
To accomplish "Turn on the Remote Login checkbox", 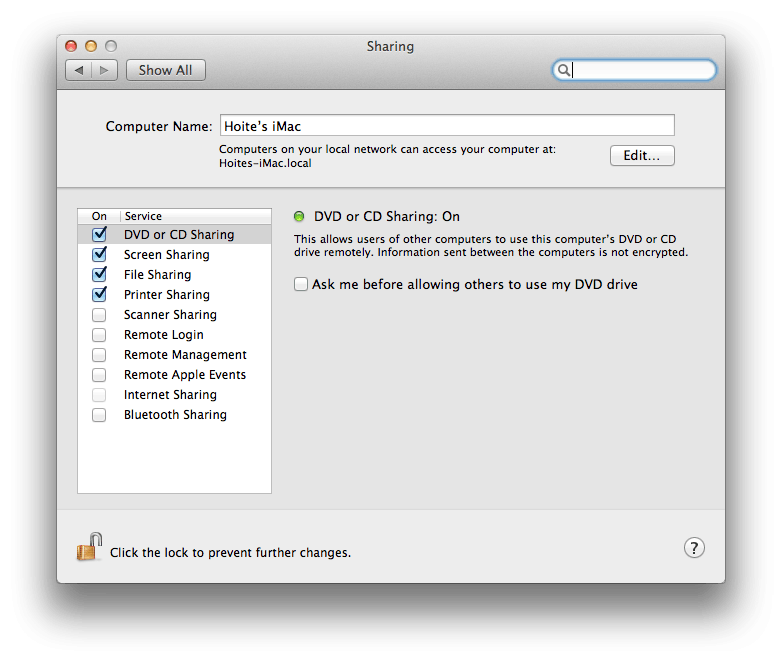I will [x=99, y=335].
